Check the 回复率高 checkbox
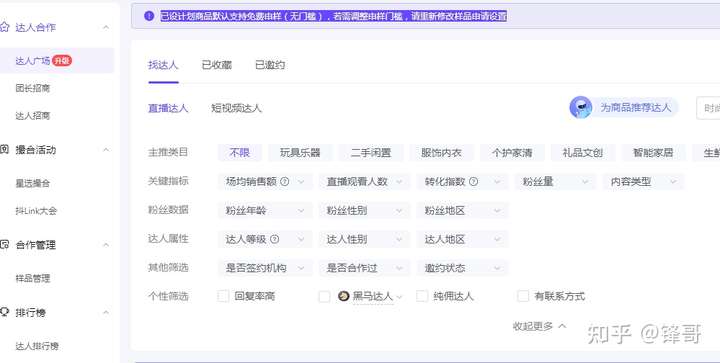 point(223,296)
